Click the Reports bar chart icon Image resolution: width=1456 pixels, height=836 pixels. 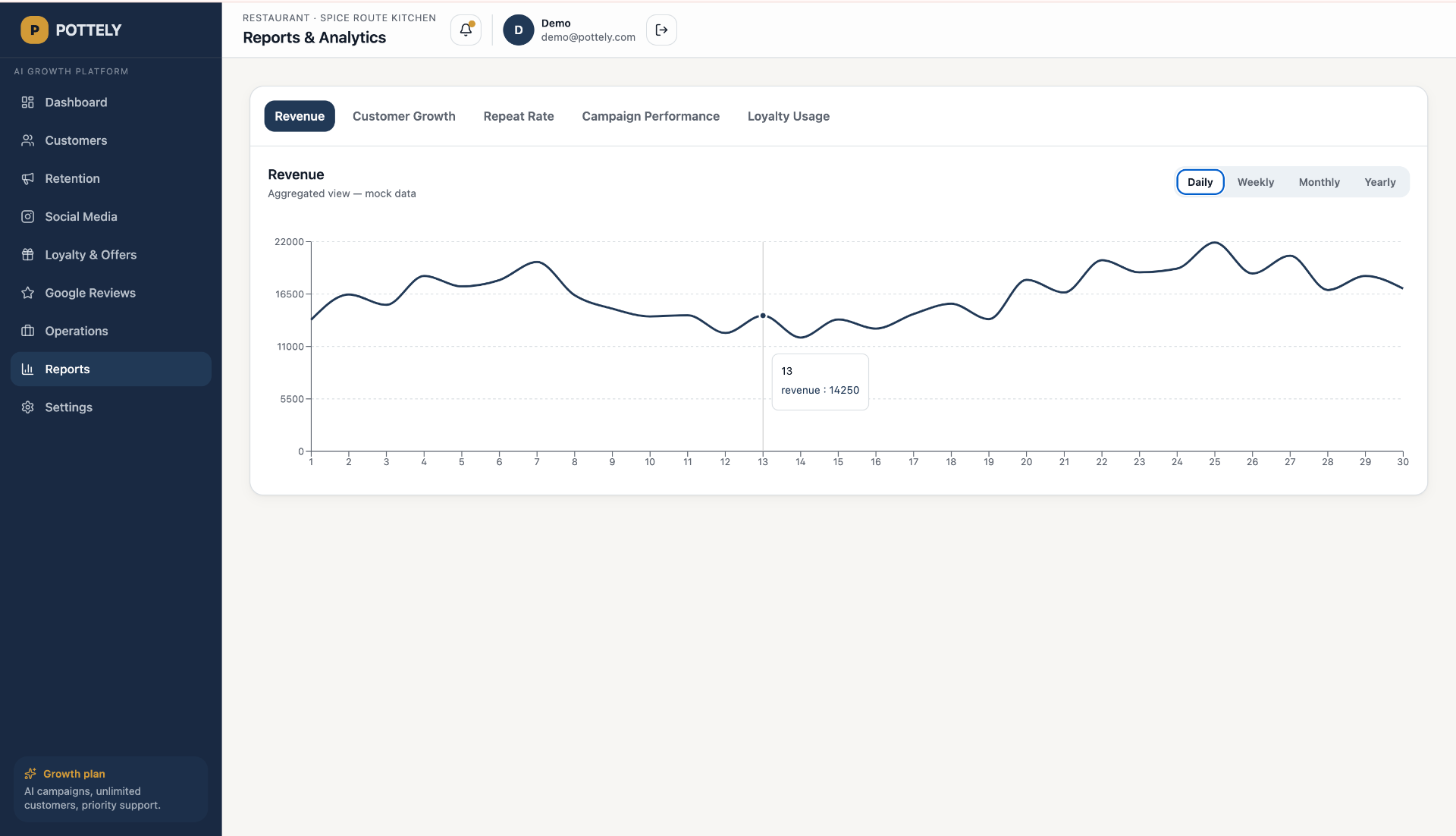click(28, 369)
